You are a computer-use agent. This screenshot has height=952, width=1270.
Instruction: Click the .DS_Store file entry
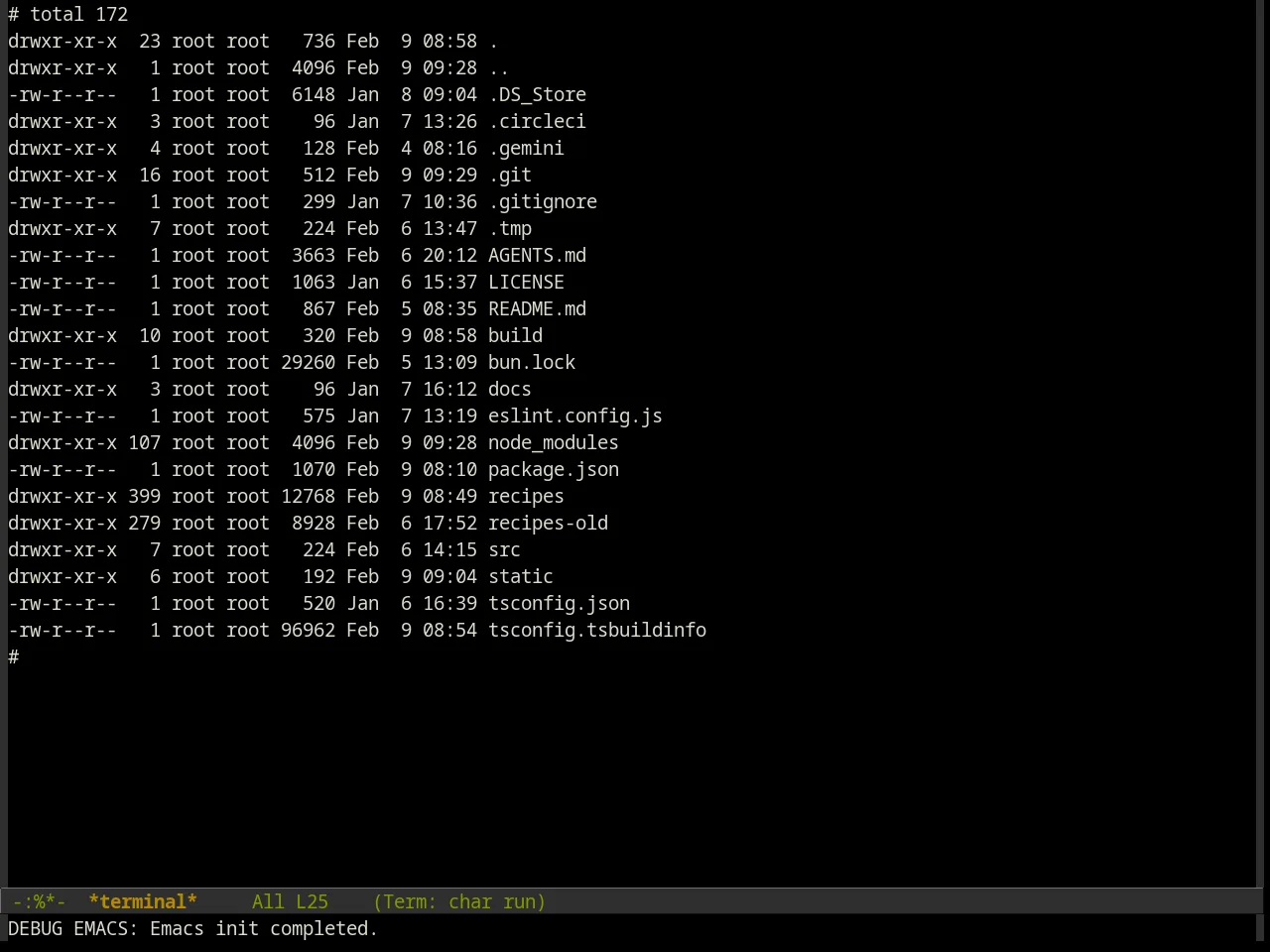click(x=537, y=94)
